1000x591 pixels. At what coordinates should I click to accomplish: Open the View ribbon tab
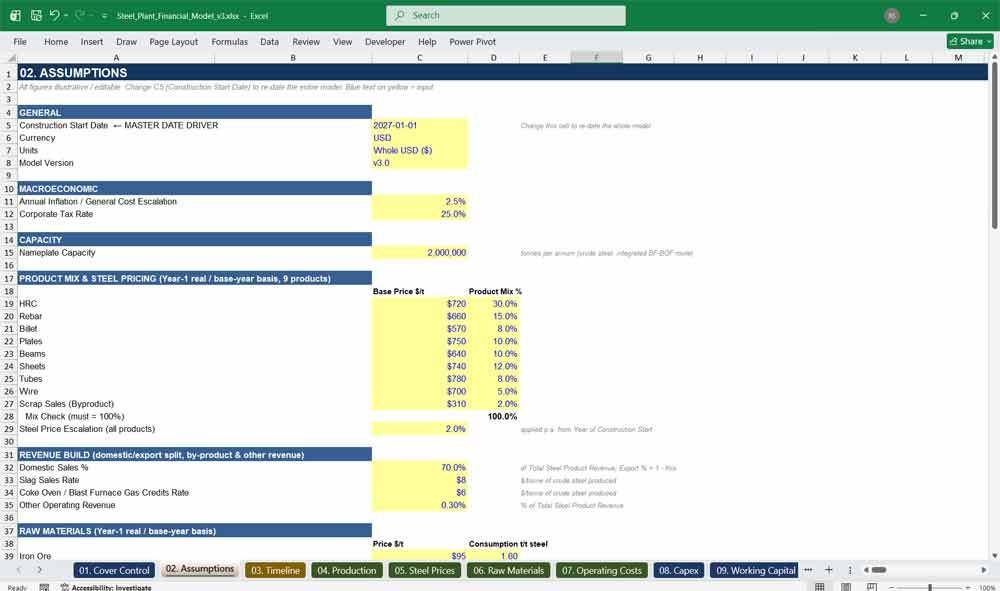[x=342, y=41]
